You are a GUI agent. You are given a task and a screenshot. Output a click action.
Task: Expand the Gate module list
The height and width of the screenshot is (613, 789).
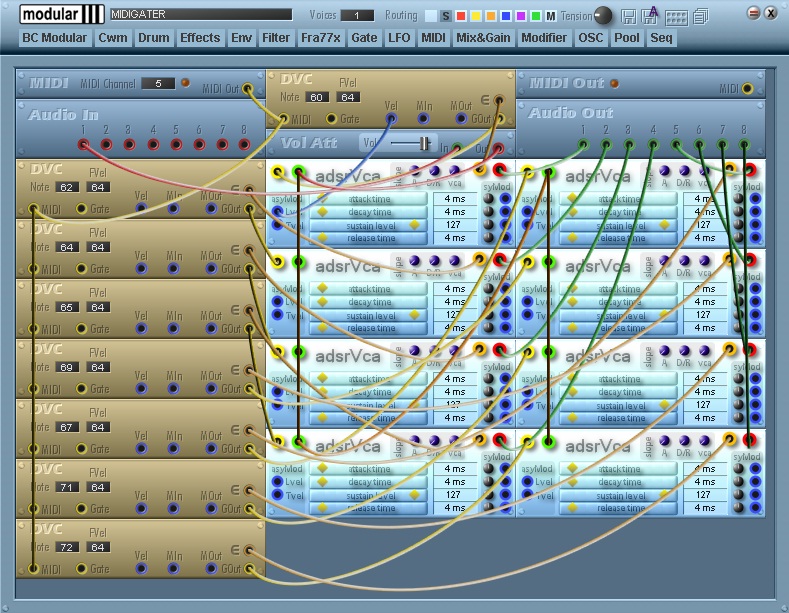click(x=364, y=38)
